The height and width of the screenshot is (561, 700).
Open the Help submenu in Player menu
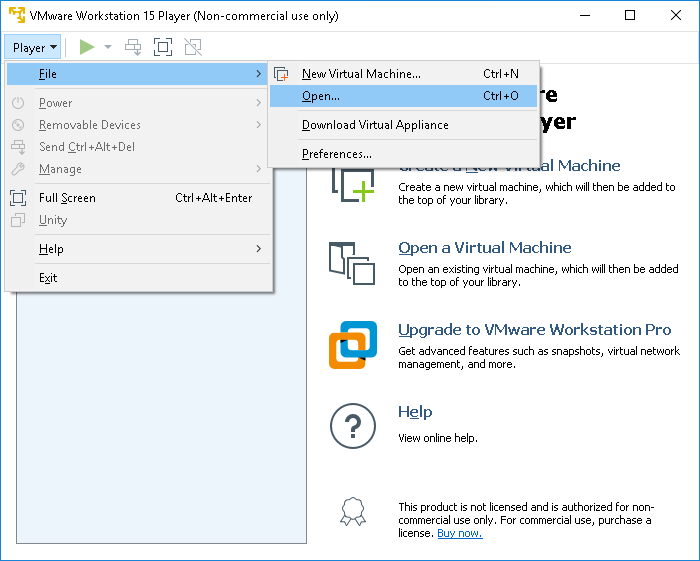138,249
